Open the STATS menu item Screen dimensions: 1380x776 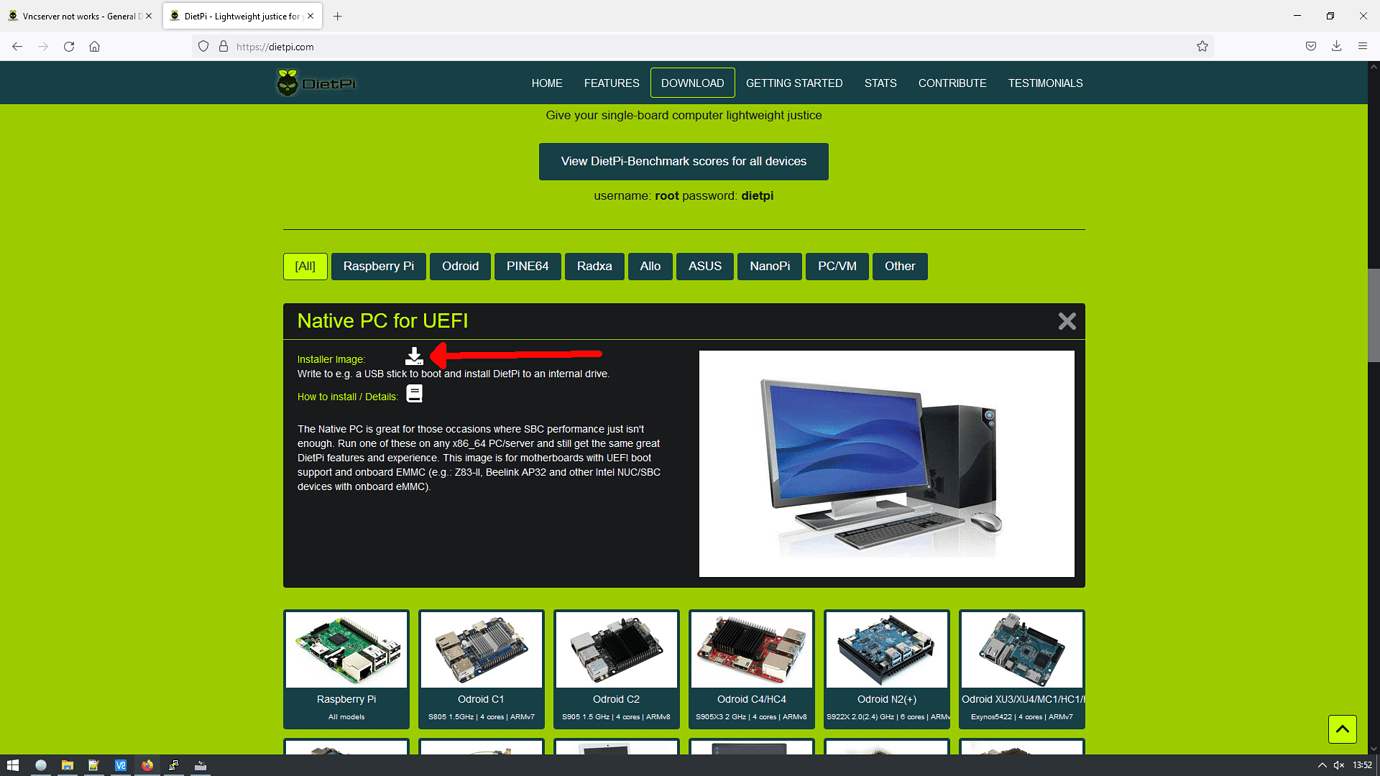tap(880, 83)
